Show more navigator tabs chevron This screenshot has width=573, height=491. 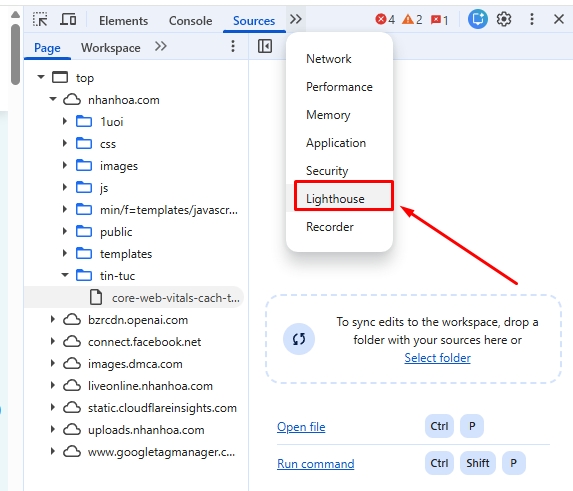(x=161, y=46)
